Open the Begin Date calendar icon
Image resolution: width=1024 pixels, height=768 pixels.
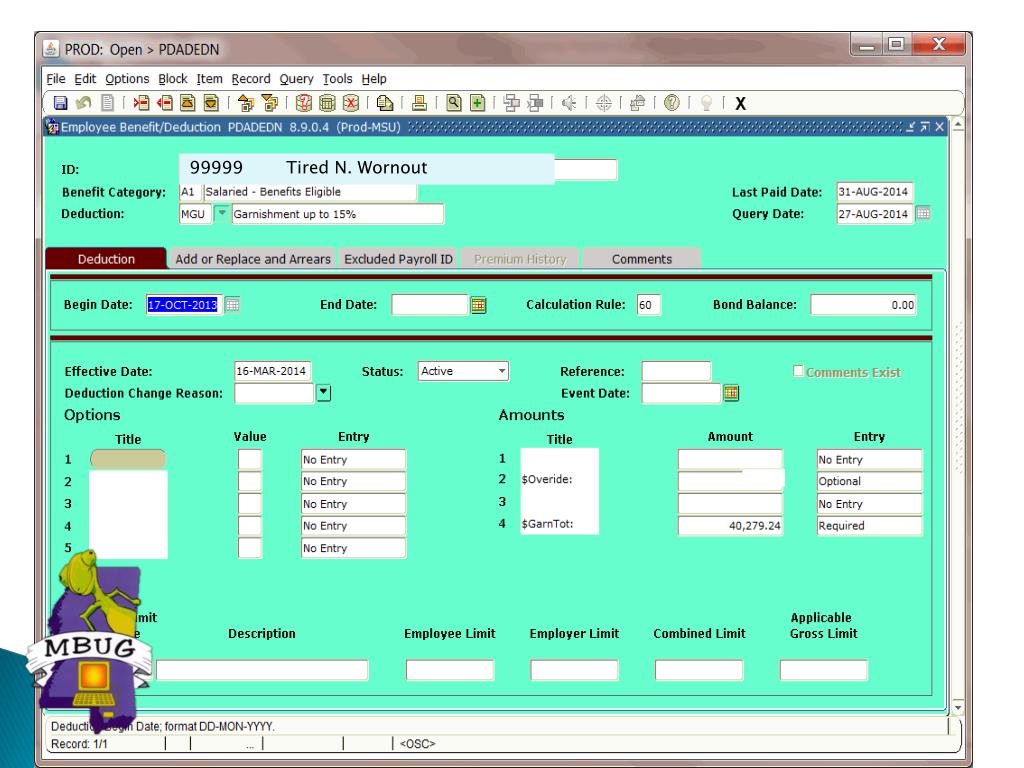232,304
